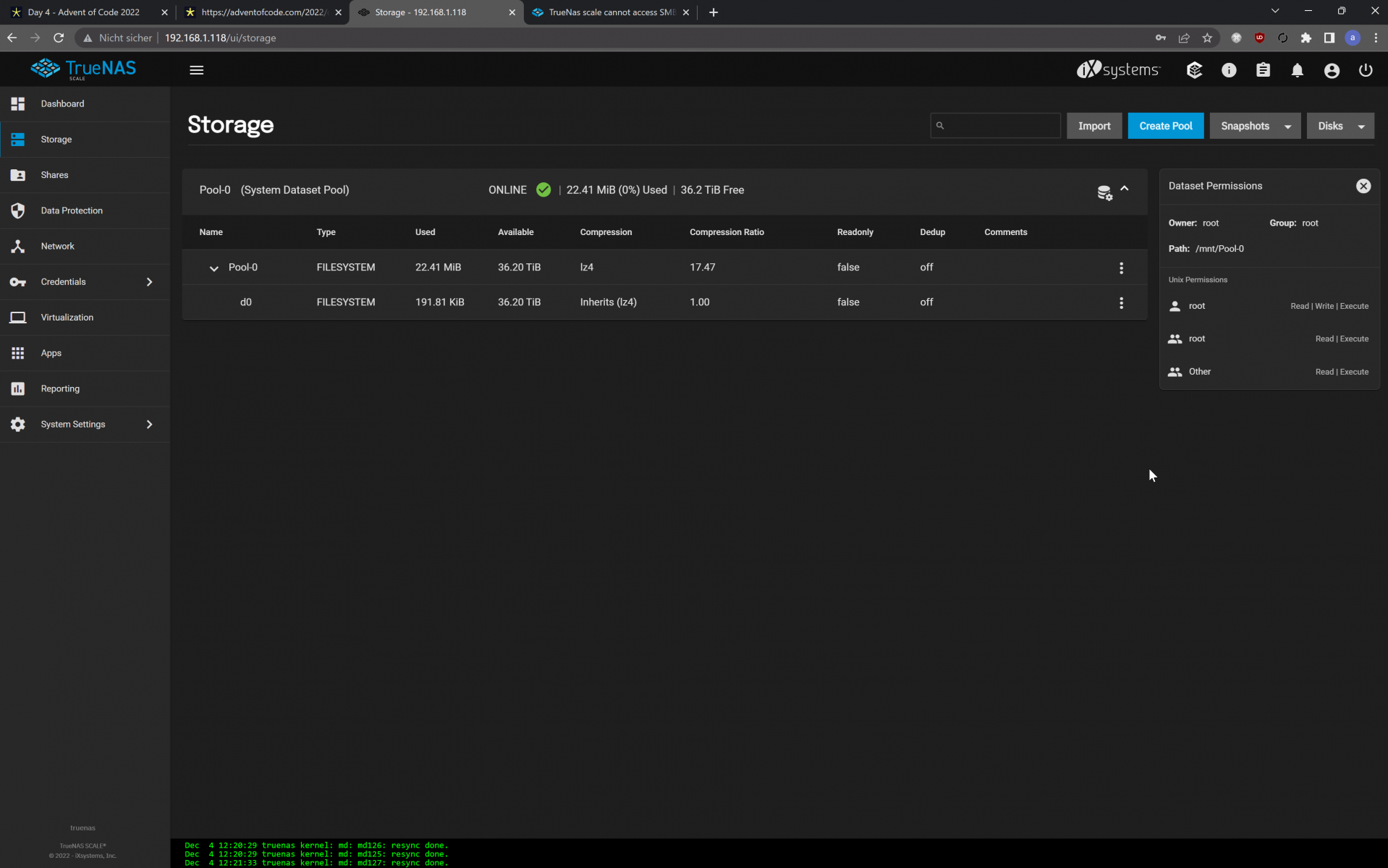Viewport: 1388px width, 868px height.
Task: Open actions menu for Pool-0 dataset
Action: 1122,268
